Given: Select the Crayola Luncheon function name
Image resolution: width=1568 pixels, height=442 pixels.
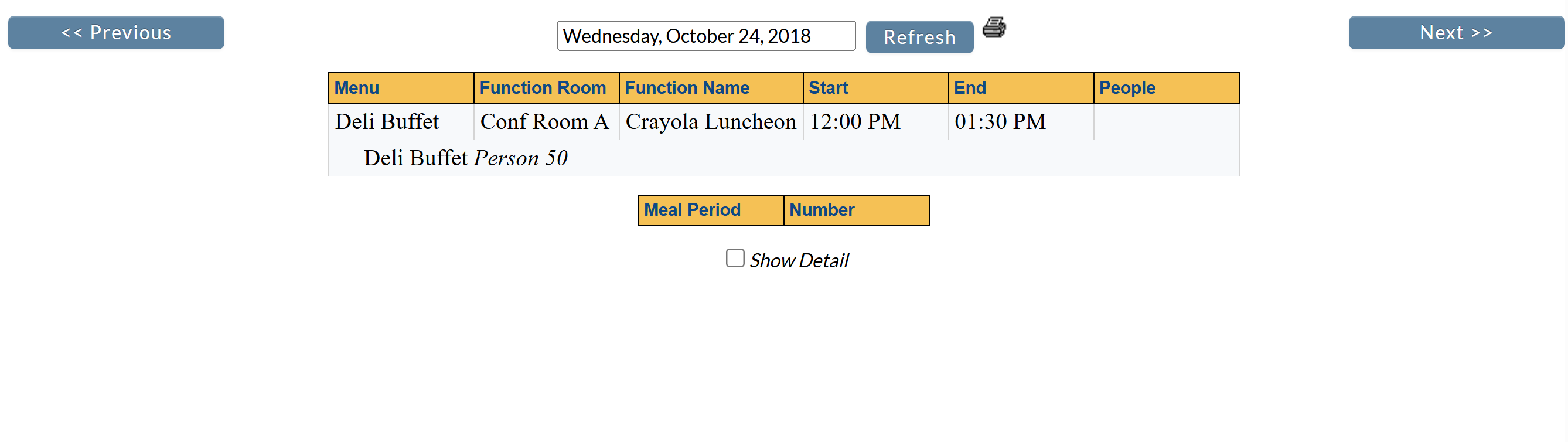Looking at the screenshot, I should [x=711, y=122].
